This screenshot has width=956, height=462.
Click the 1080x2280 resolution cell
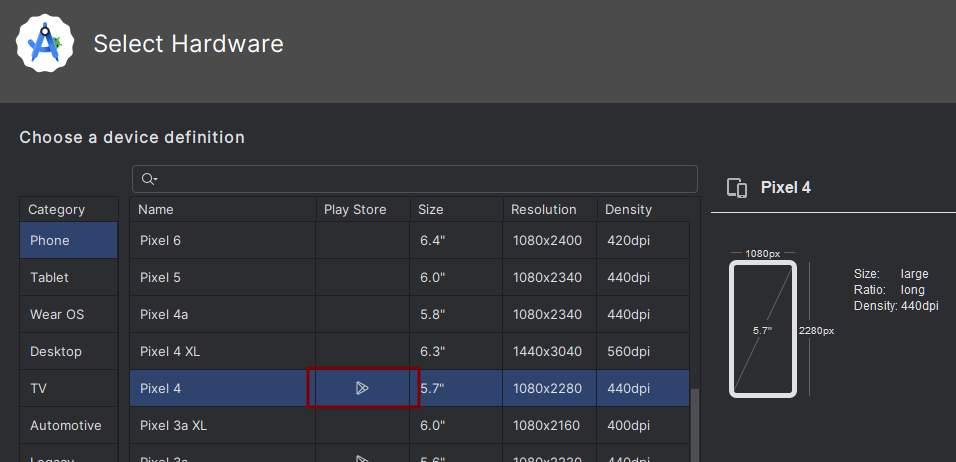(x=550, y=388)
